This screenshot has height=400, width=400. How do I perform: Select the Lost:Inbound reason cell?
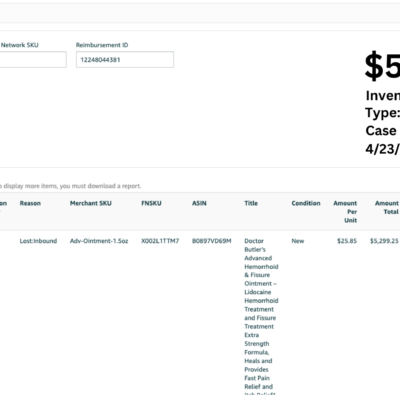(x=38, y=241)
